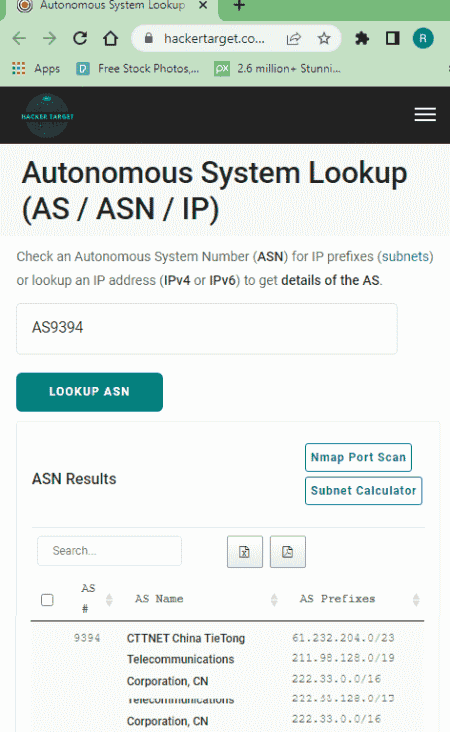
Task: Open the Chrome profile avatar R
Action: click(x=423, y=38)
